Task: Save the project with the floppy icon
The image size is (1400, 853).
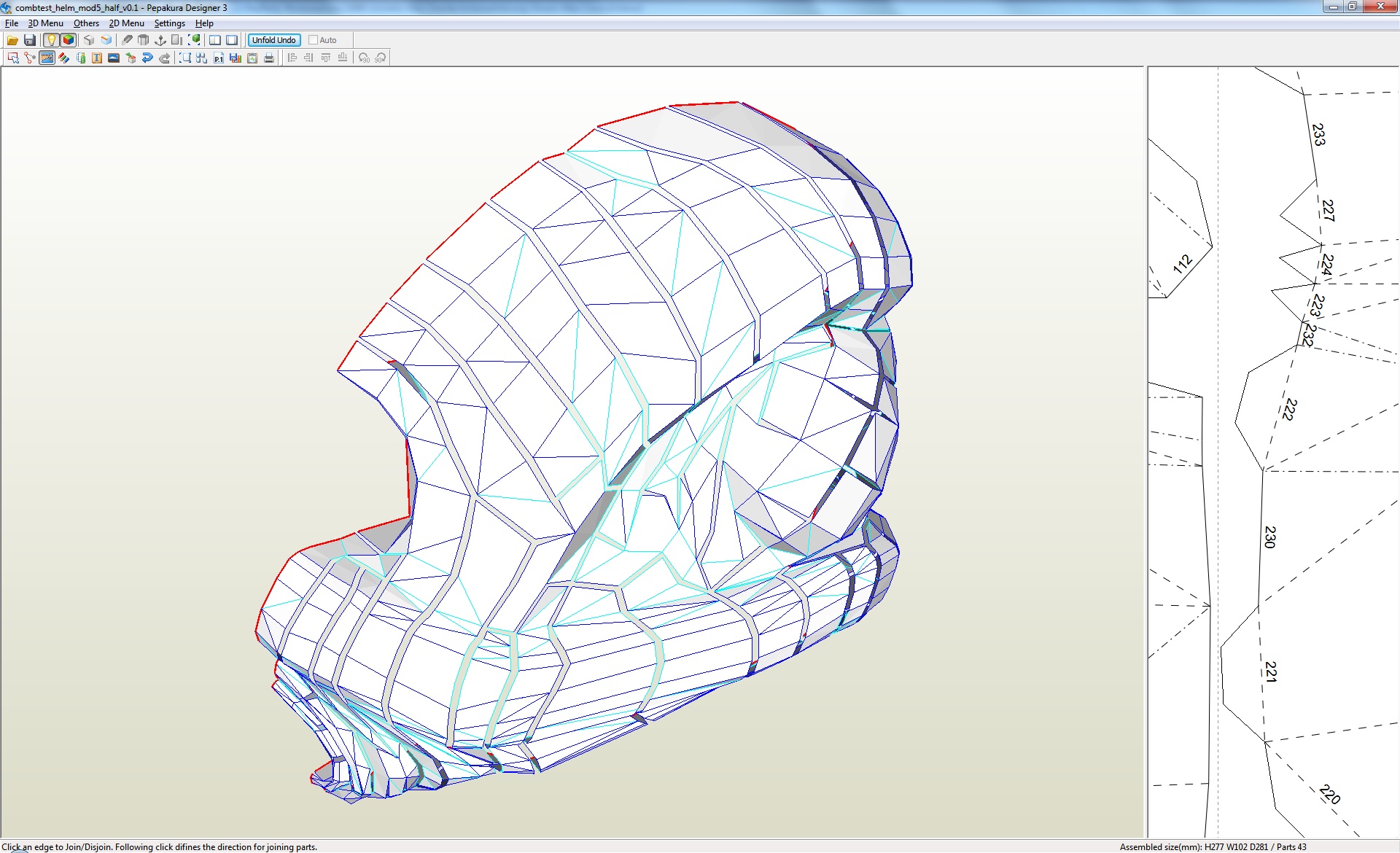Action: coord(30,40)
